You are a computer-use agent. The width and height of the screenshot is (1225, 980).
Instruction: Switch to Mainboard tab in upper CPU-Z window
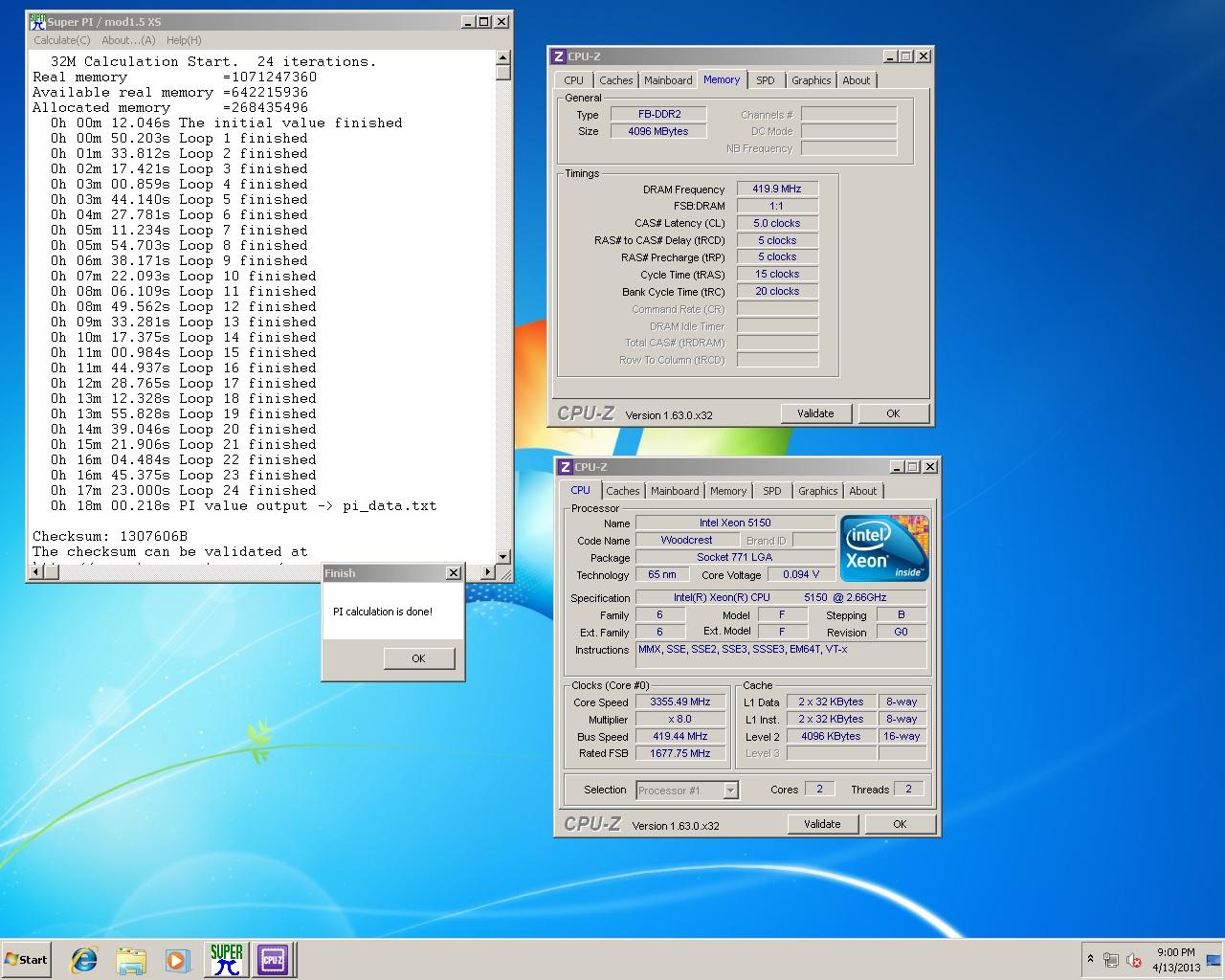pos(668,80)
